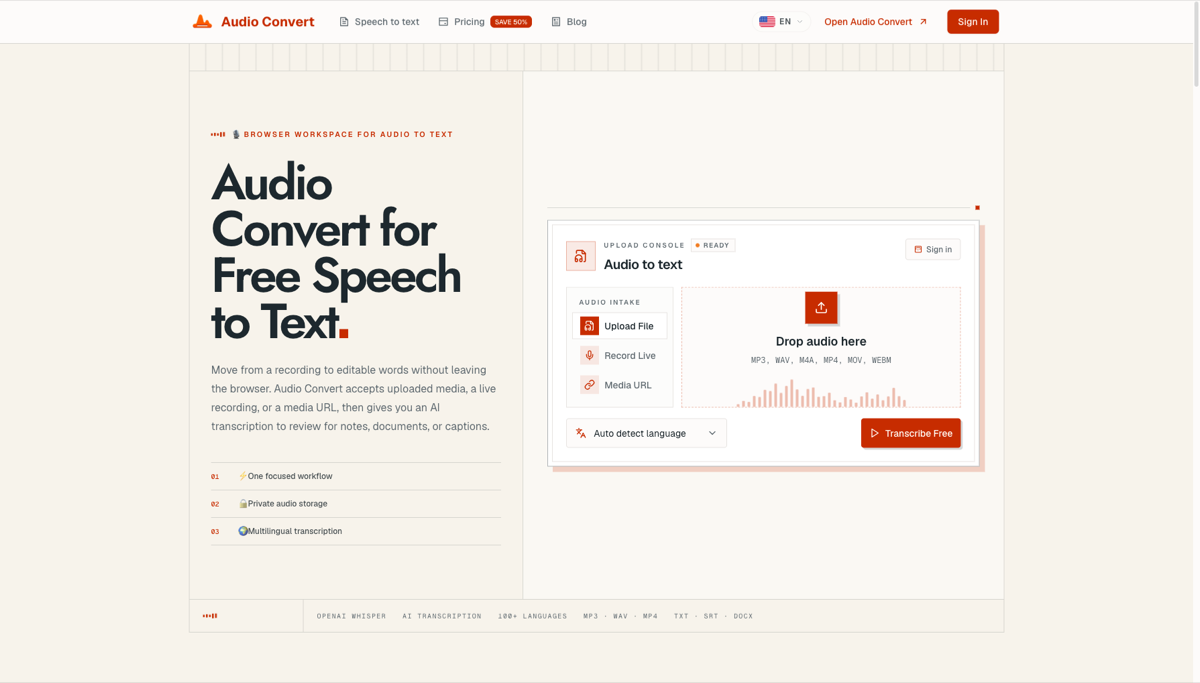Image resolution: width=1200 pixels, height=683 pixels.
Task: Click the MP3 · WAV · MP4 label
Action: click(621, 616)
